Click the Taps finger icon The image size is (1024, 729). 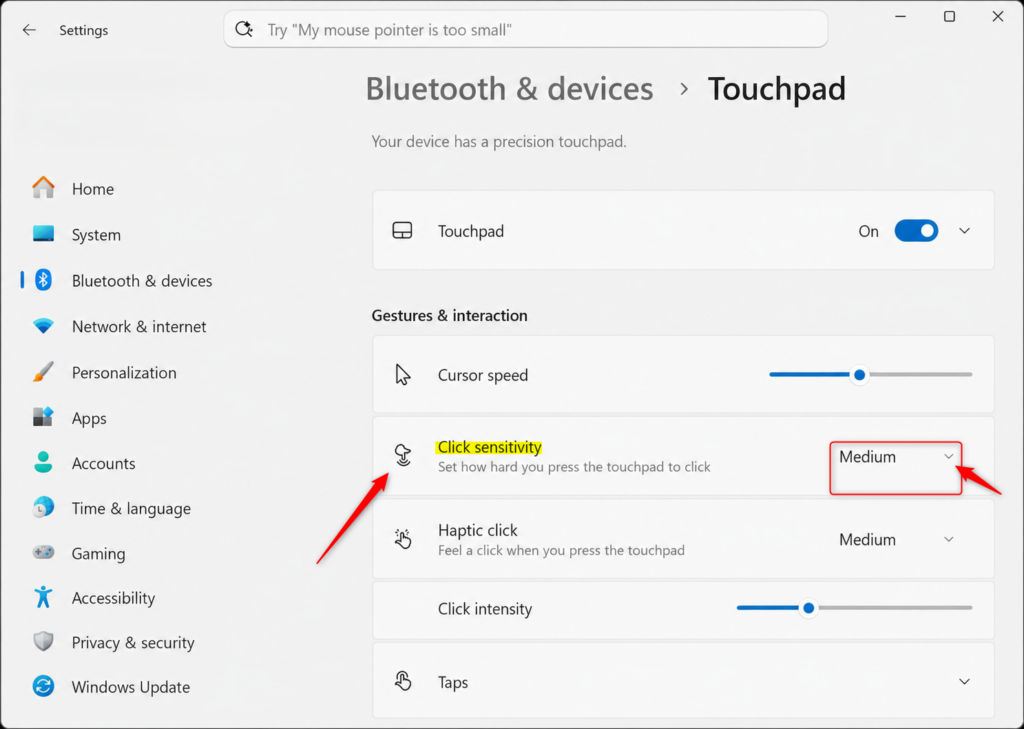[403, 682]
